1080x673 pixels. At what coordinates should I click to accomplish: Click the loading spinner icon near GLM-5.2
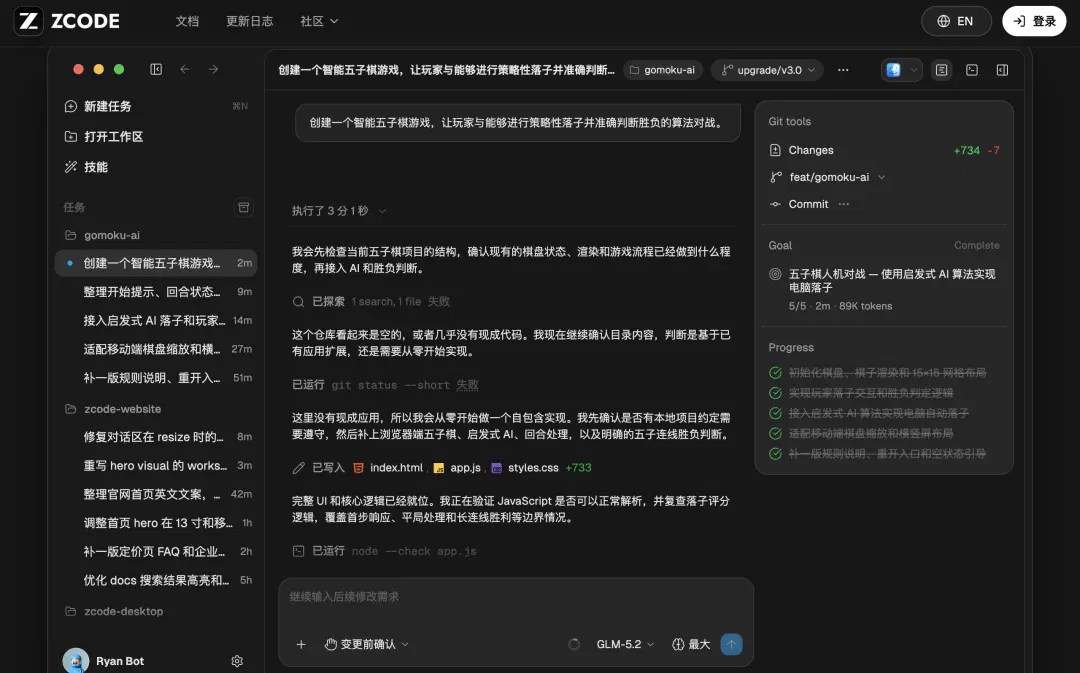(x=574, y=644)
